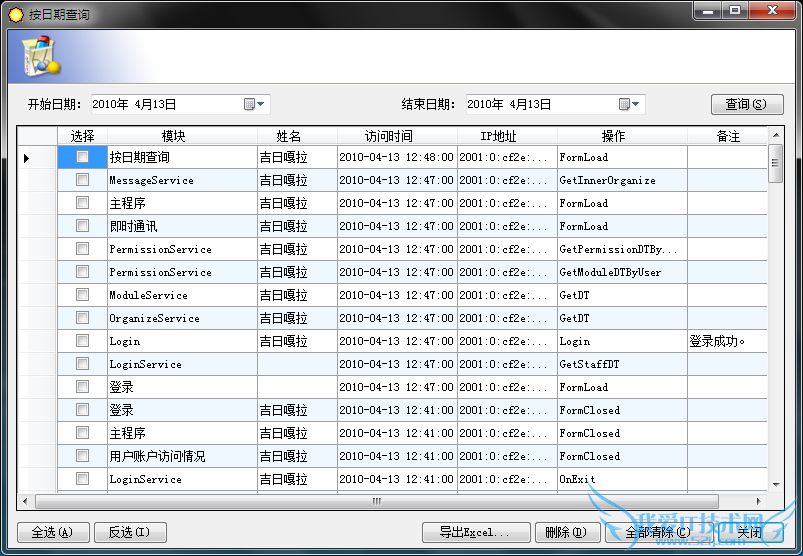The image size is (803, 556).
Task: Click the 关闭 close button
Action: [x=749, y=532]
